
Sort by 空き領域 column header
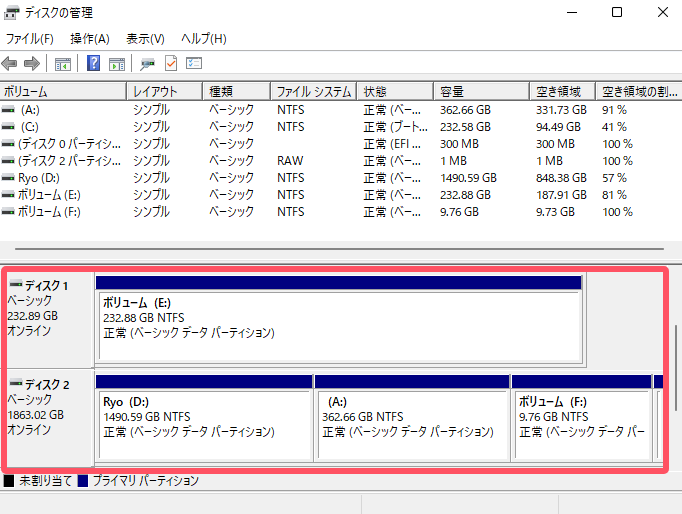coord(562,91)
